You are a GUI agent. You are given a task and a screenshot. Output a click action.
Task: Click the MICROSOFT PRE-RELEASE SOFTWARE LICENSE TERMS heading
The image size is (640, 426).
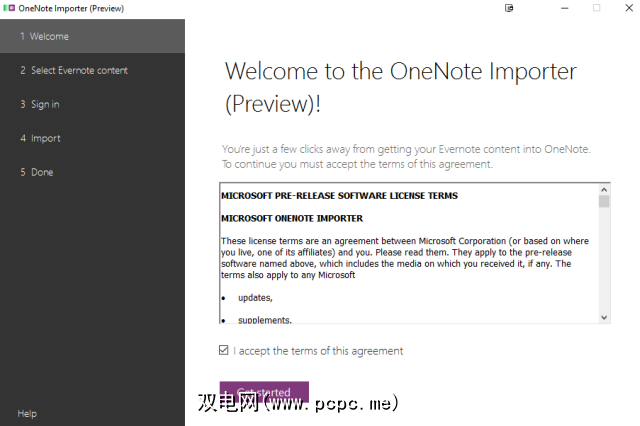339,195
